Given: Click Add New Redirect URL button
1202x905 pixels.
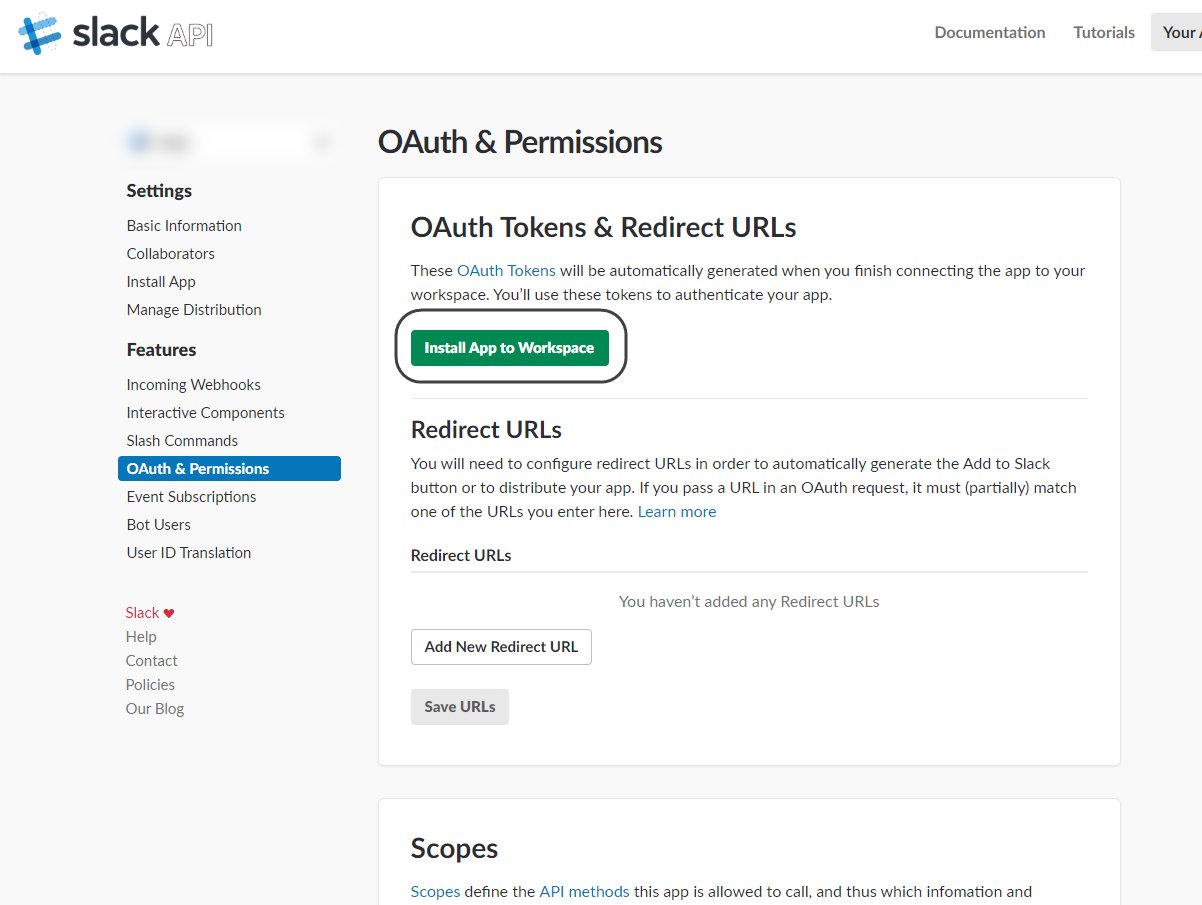Looking at the screenshot, I should pyautogui.click(x=501, y=647).
